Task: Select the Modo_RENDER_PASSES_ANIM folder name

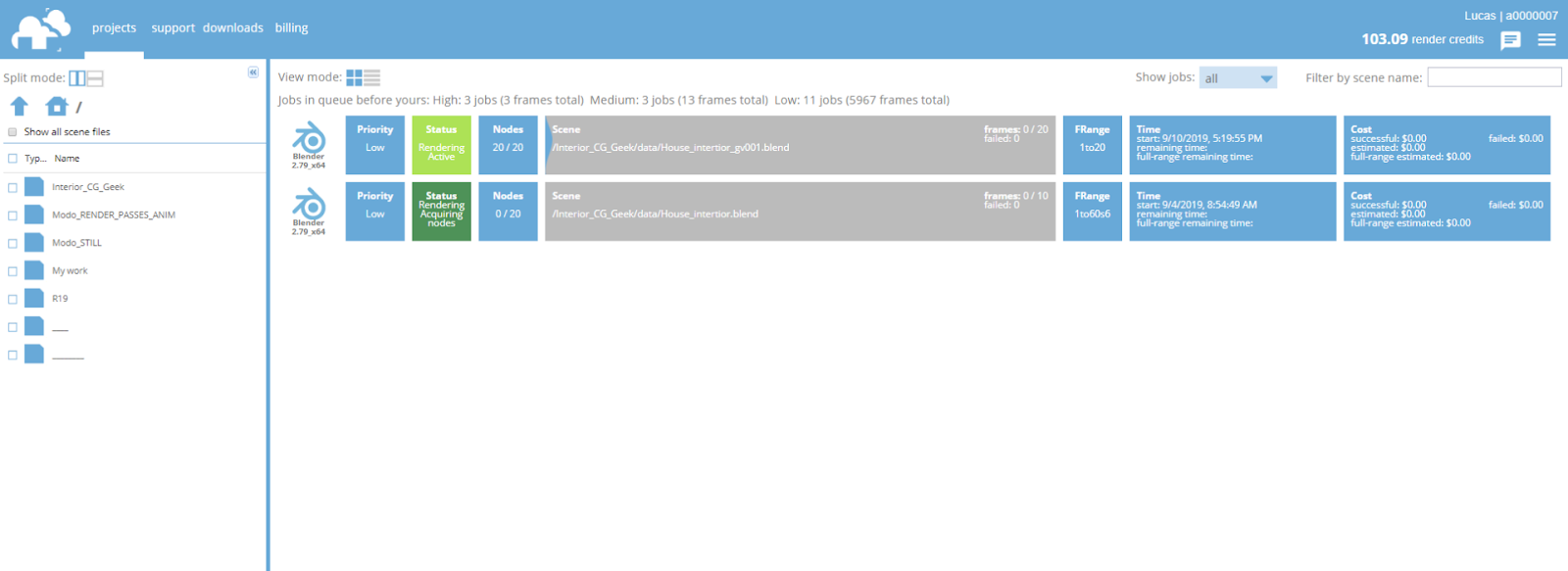Action: (114, 215)
